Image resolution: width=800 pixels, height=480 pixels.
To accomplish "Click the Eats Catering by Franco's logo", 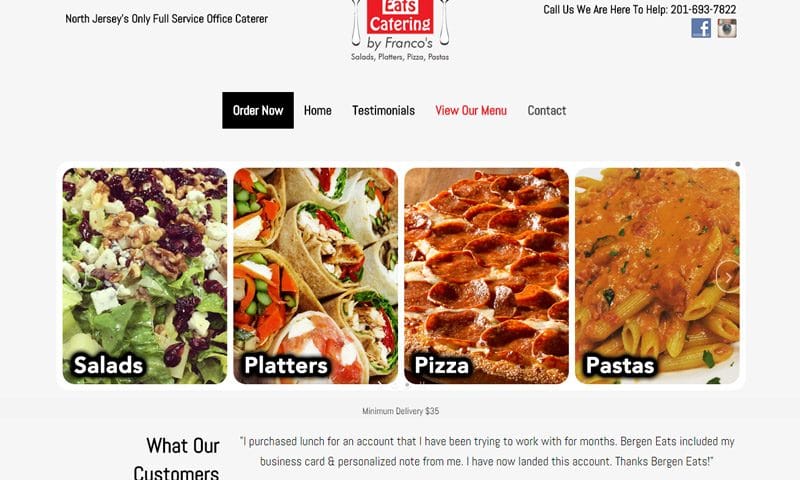I will click(x=400, y=31).
